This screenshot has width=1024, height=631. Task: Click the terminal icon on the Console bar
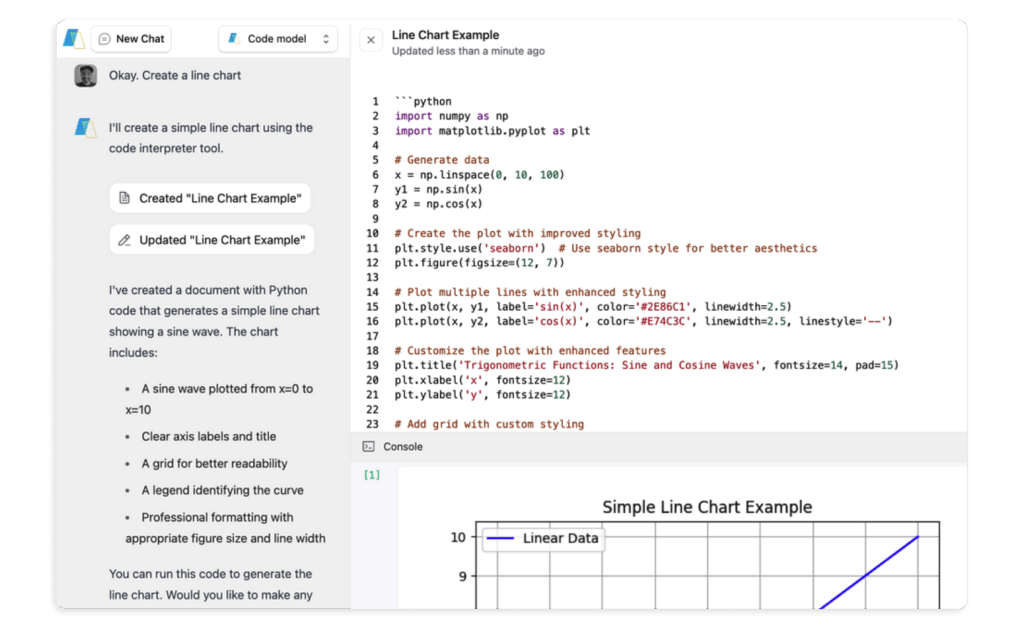369,446
